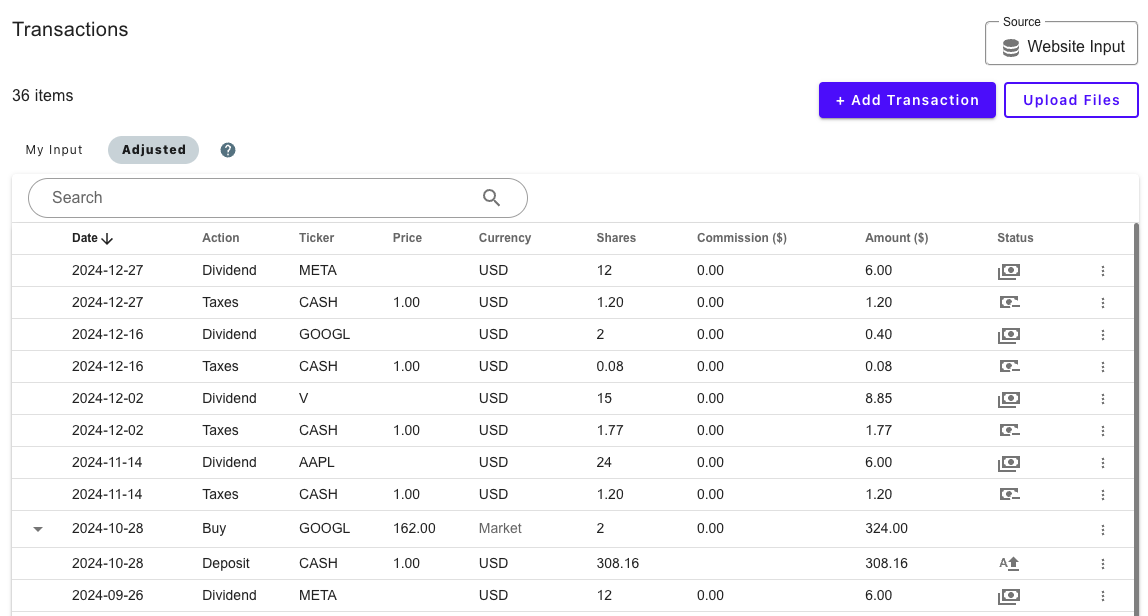Screen dimensions: 1148x616
Task: Click the help question mark icon
Action: coord(228,150)
